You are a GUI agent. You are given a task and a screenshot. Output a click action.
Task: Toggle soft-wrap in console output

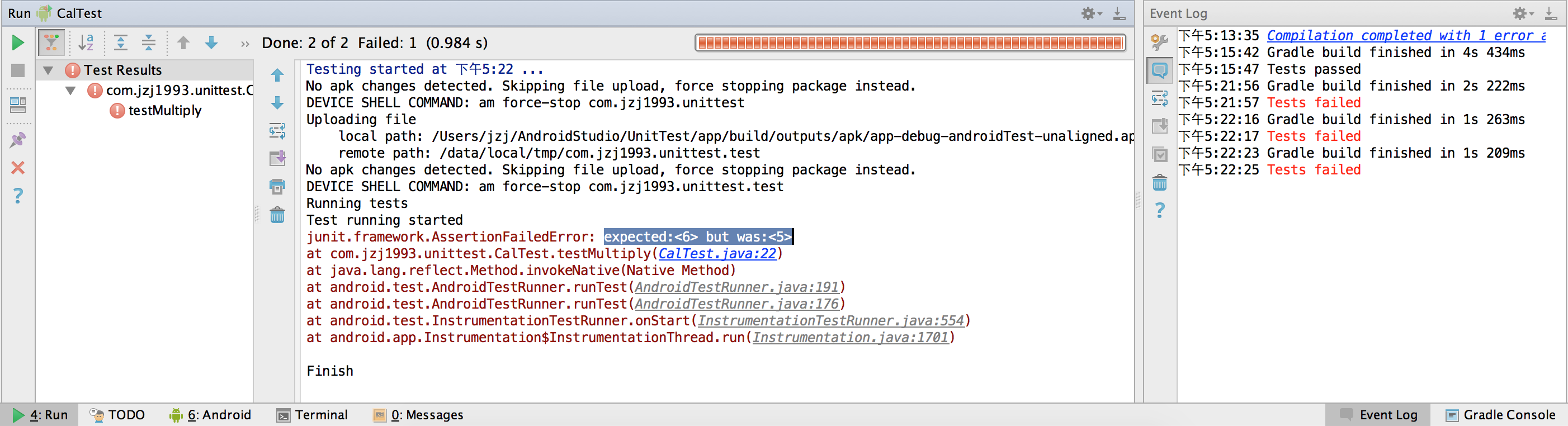tap(277, 131)
